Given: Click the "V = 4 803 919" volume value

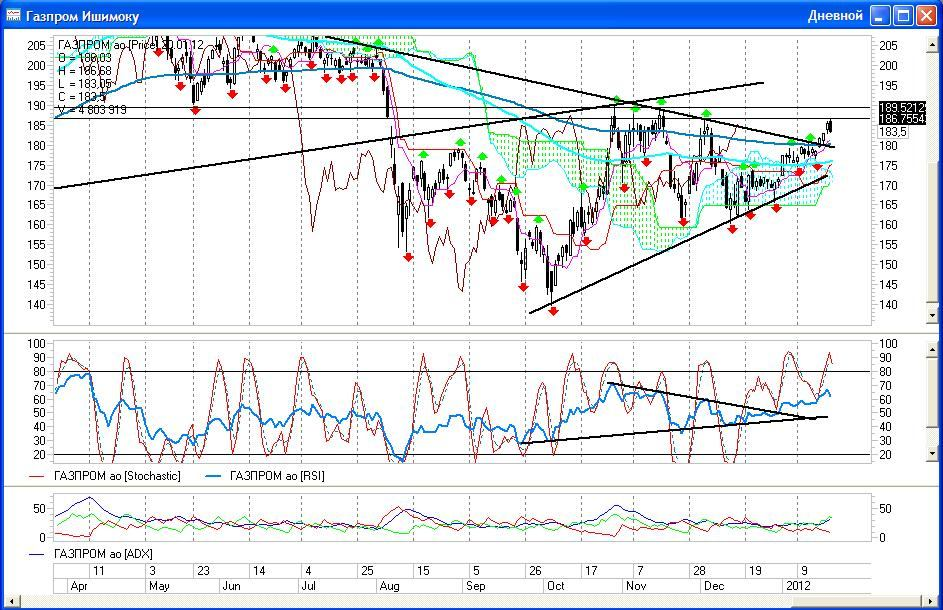Looking at the screenshot, I should click(93, 109).
